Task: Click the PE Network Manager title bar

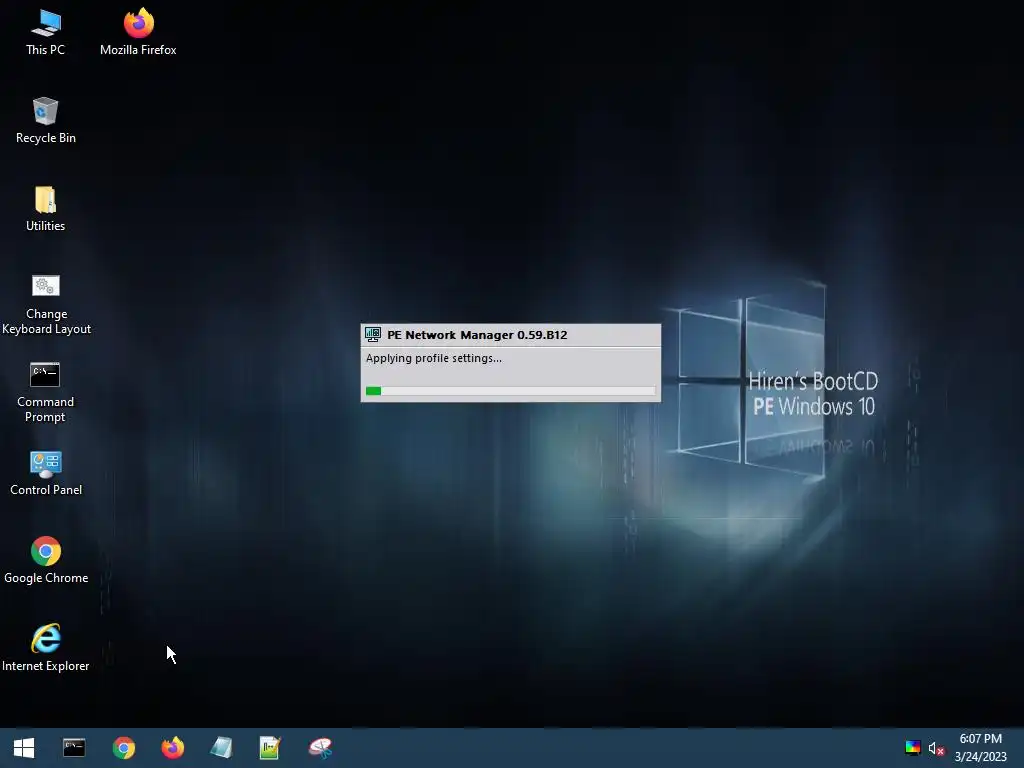Action: click(511, 335)
